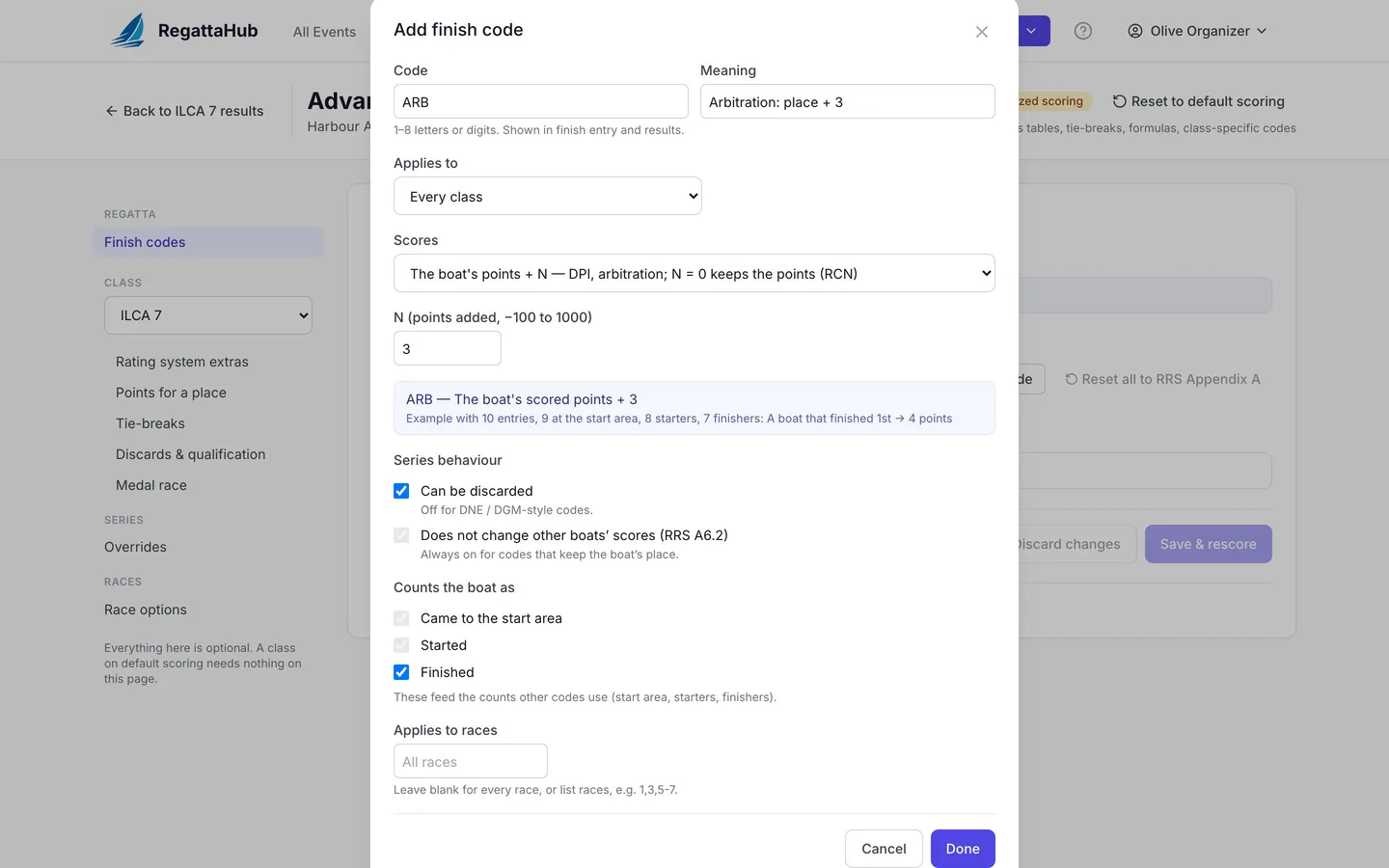Open the help question mark icon

(1083, 31)
